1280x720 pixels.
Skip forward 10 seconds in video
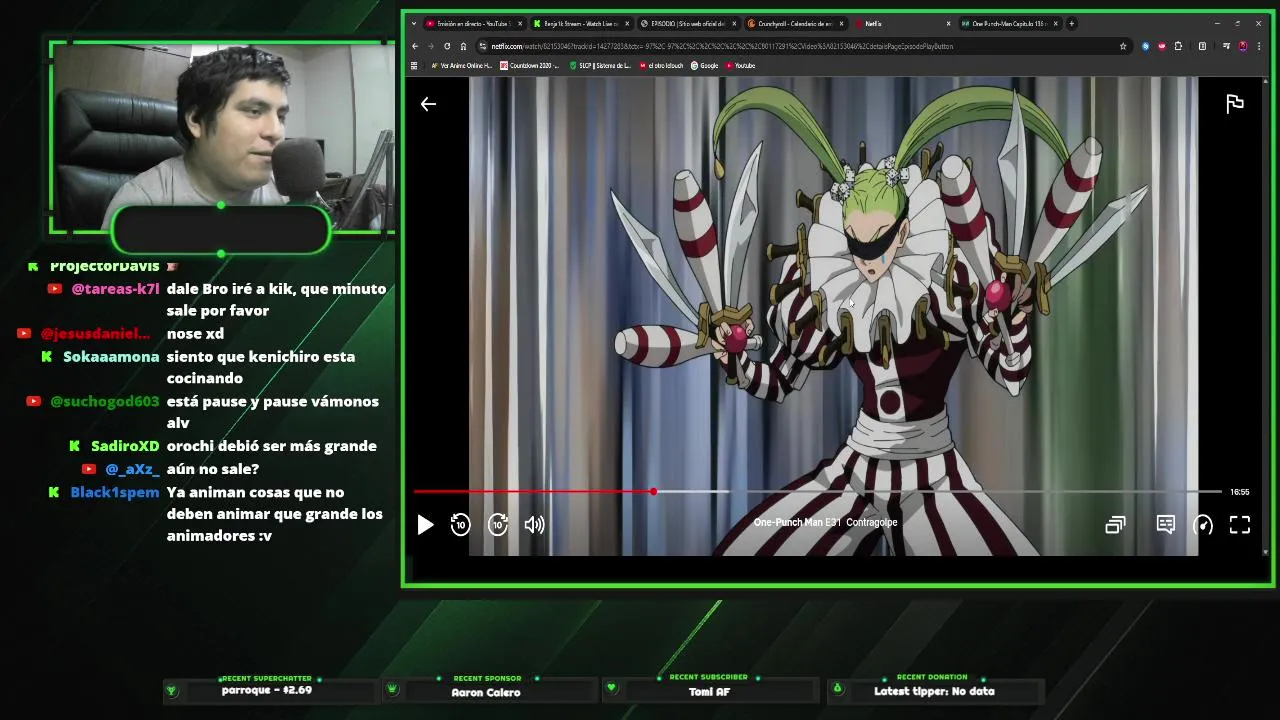498,525
